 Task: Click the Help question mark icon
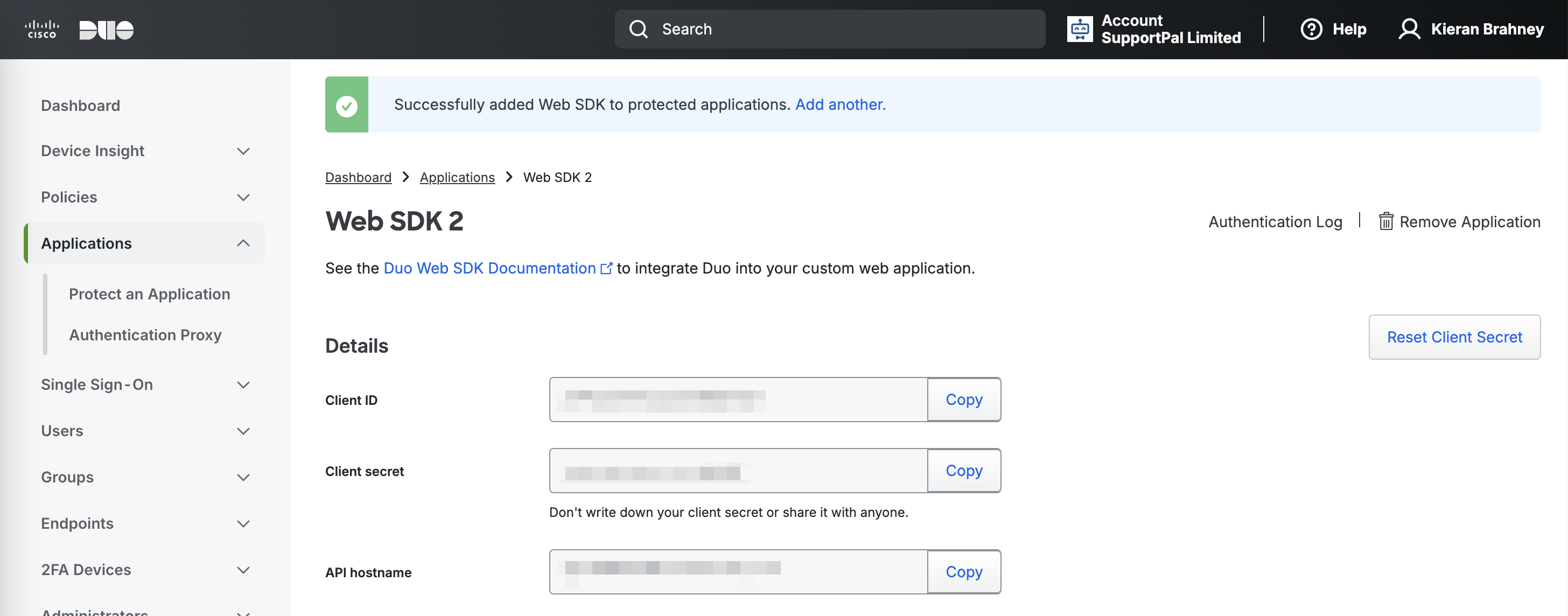point(1311,29)
